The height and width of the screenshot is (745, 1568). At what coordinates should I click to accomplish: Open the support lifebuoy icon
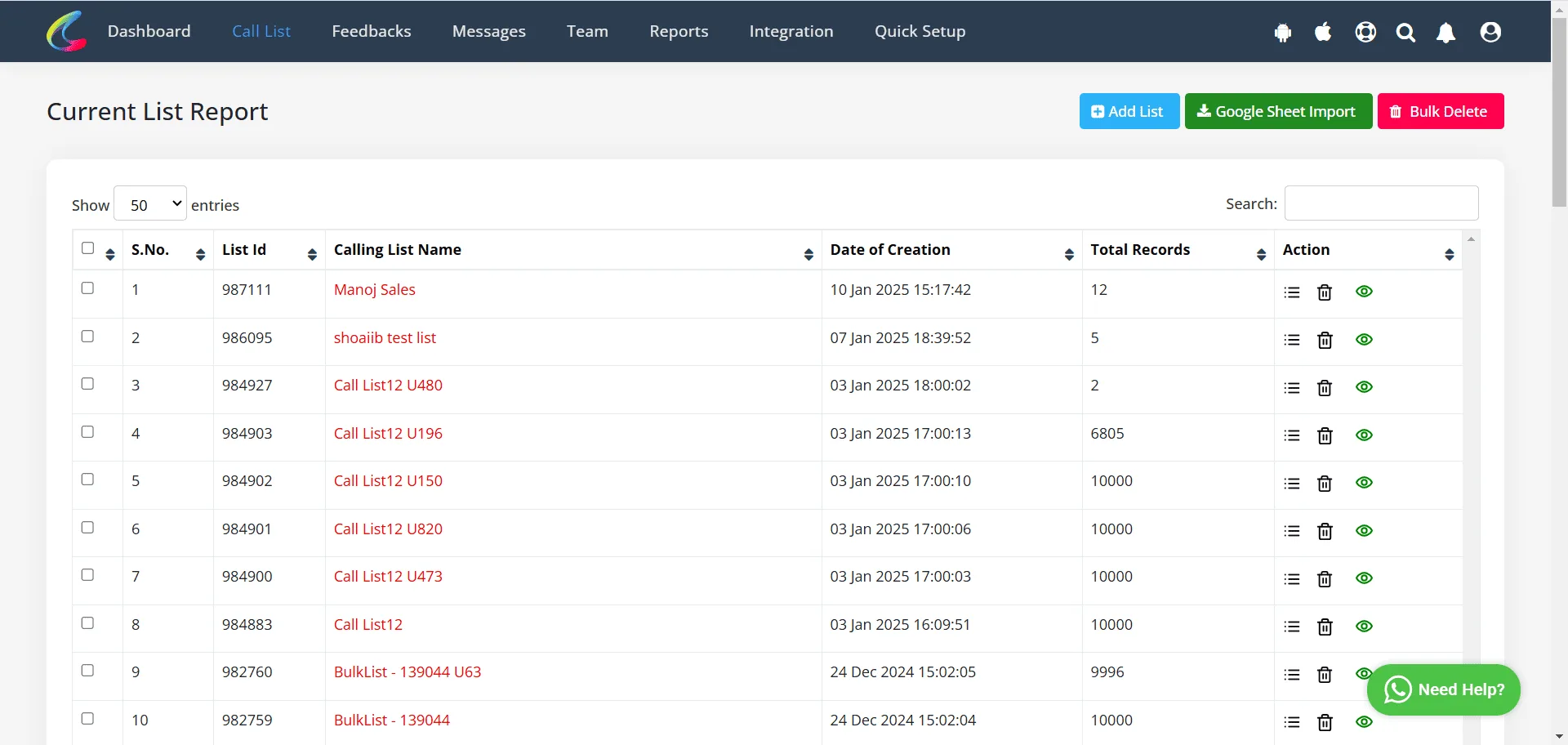point(1365,32)
